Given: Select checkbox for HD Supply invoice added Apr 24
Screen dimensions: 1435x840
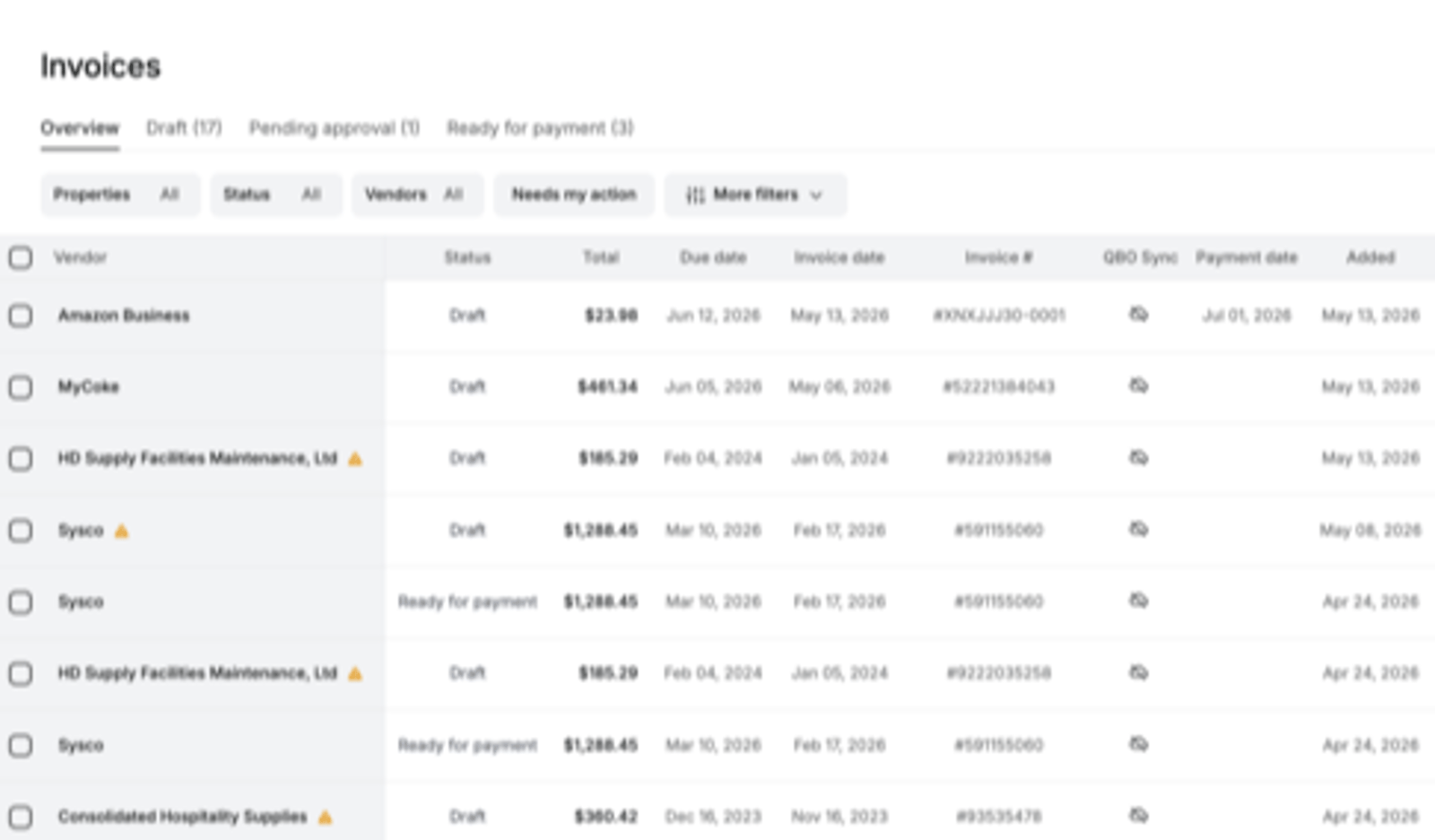Looking at the screenshot, I should tap(21, 673).
